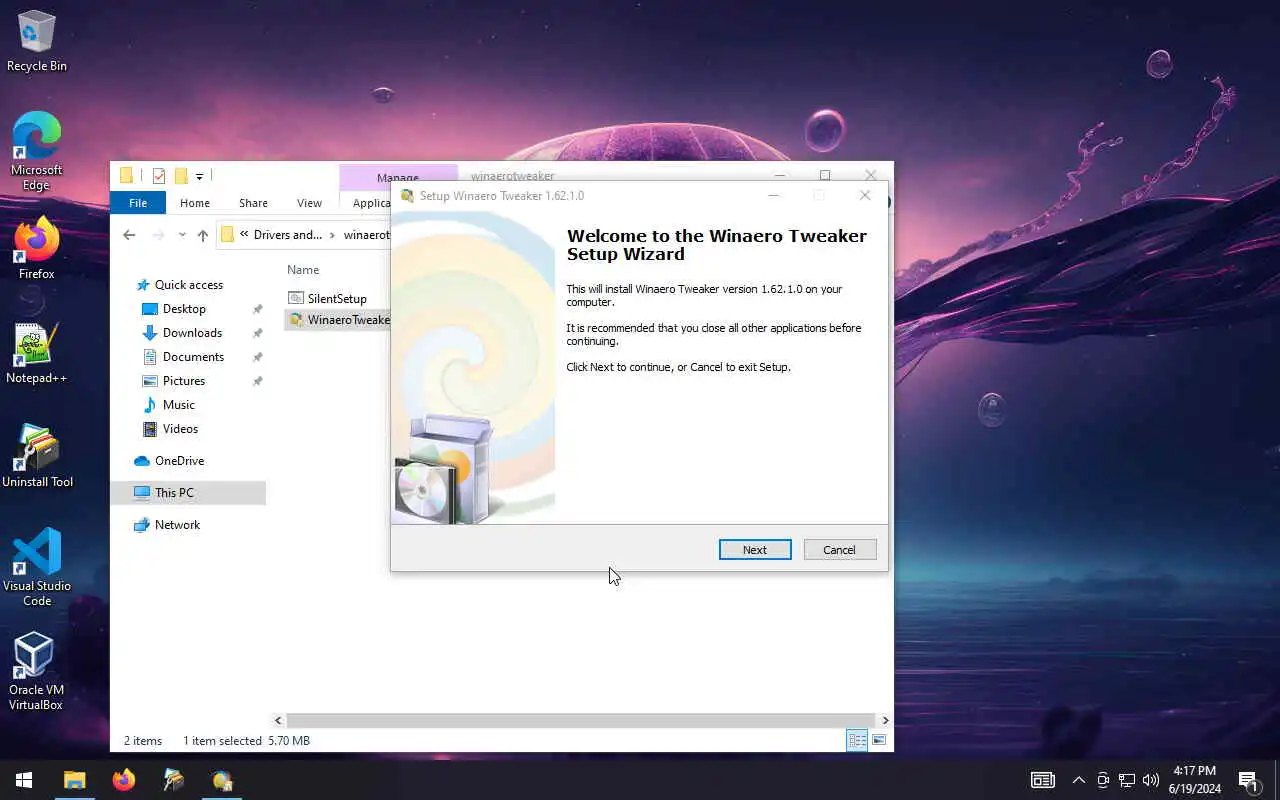This screenshot has width=1280, height=800.
Task: Switch Explorer to details view
Action: pyautogui.click(x=857, y=741)
